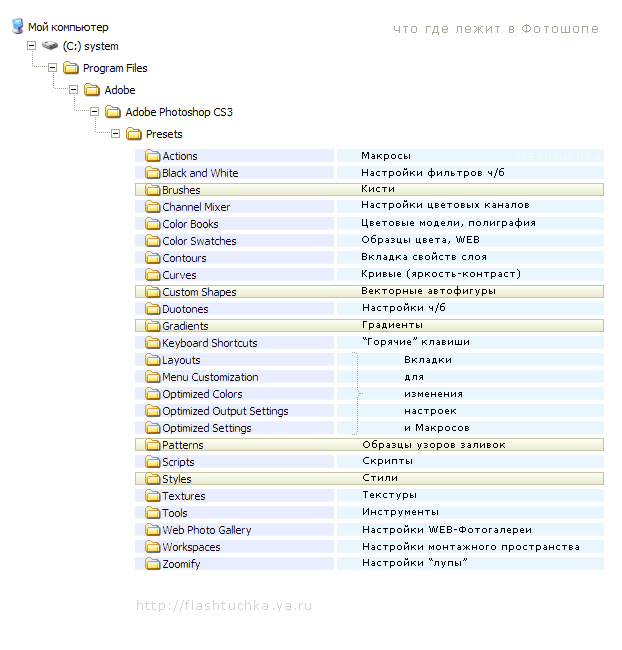Click the description text 'Стили'
622x650 pixels.
pyautogui.click(x=380, y=478)
